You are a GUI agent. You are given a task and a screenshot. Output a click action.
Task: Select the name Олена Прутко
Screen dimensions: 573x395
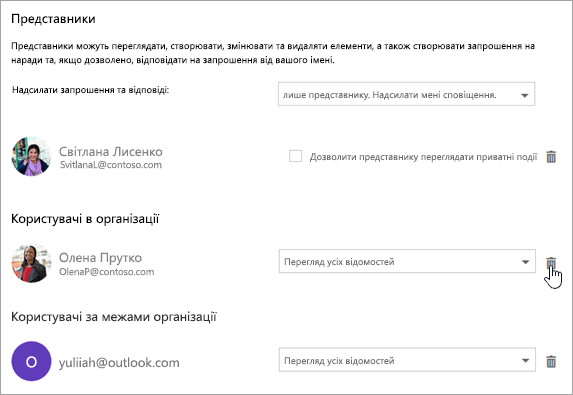tap(100, 258)
